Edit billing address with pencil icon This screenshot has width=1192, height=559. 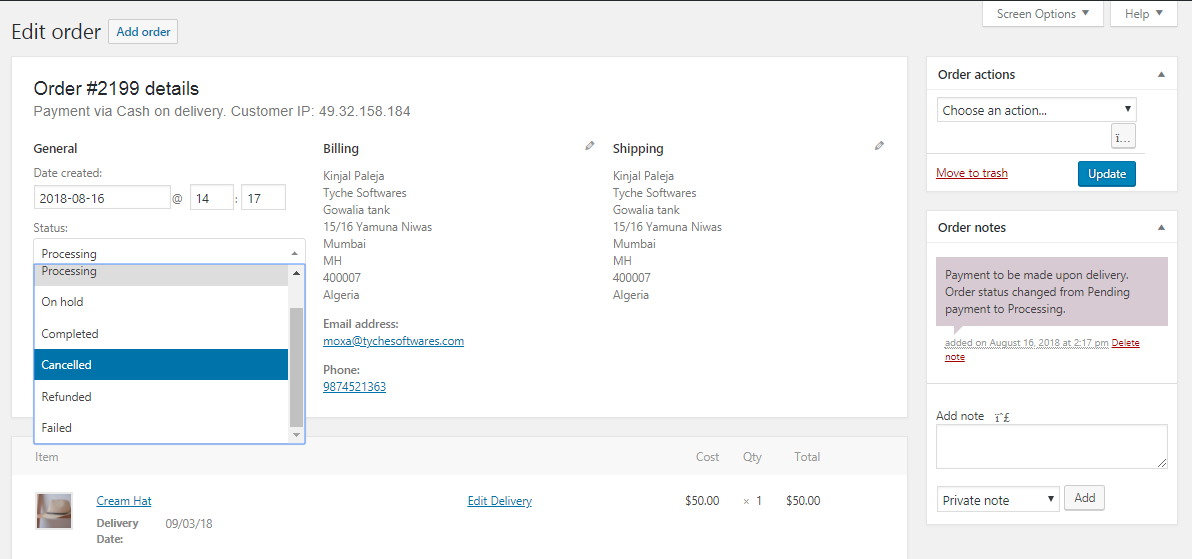point(590,146)
